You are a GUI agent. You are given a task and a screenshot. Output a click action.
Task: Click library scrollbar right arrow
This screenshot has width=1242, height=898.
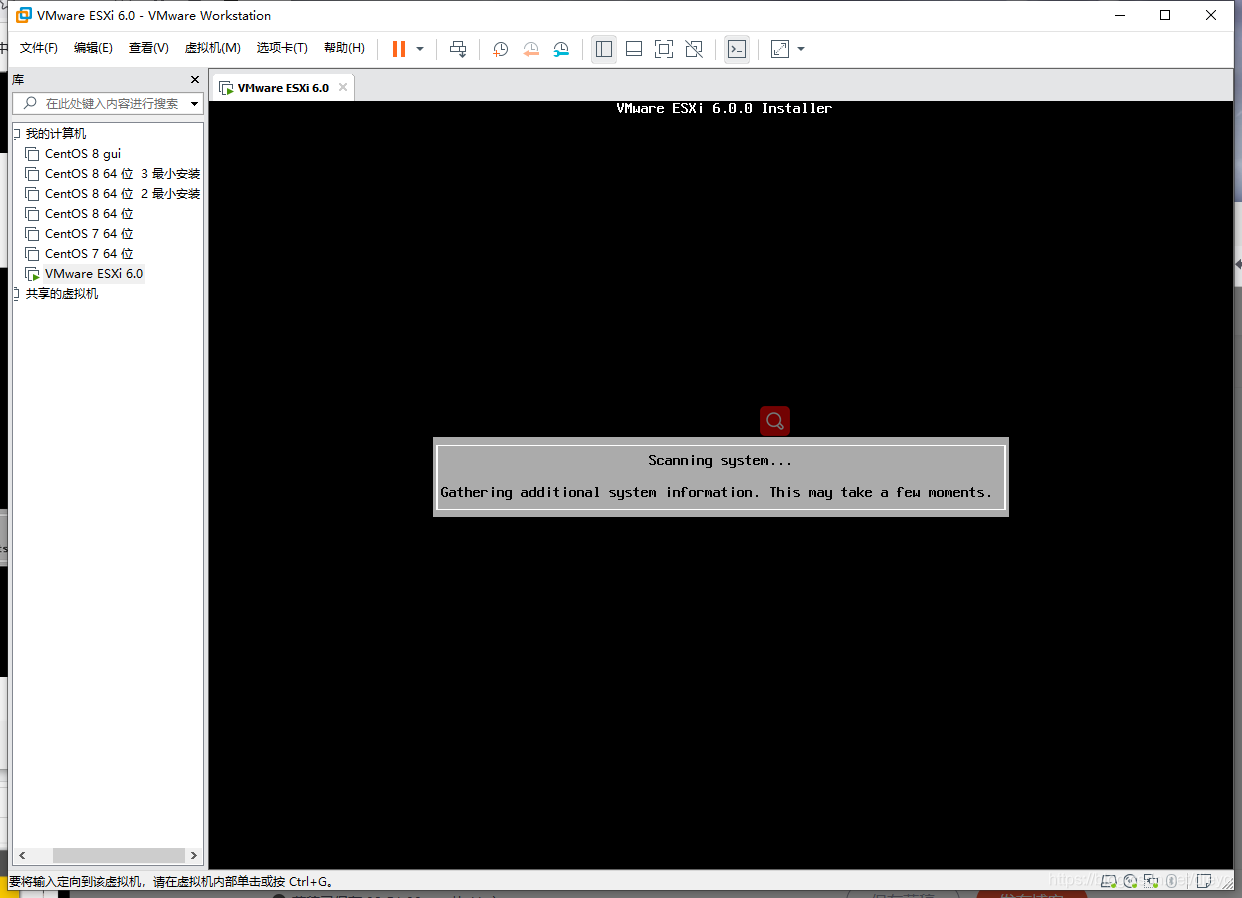(x=194, y=856)
